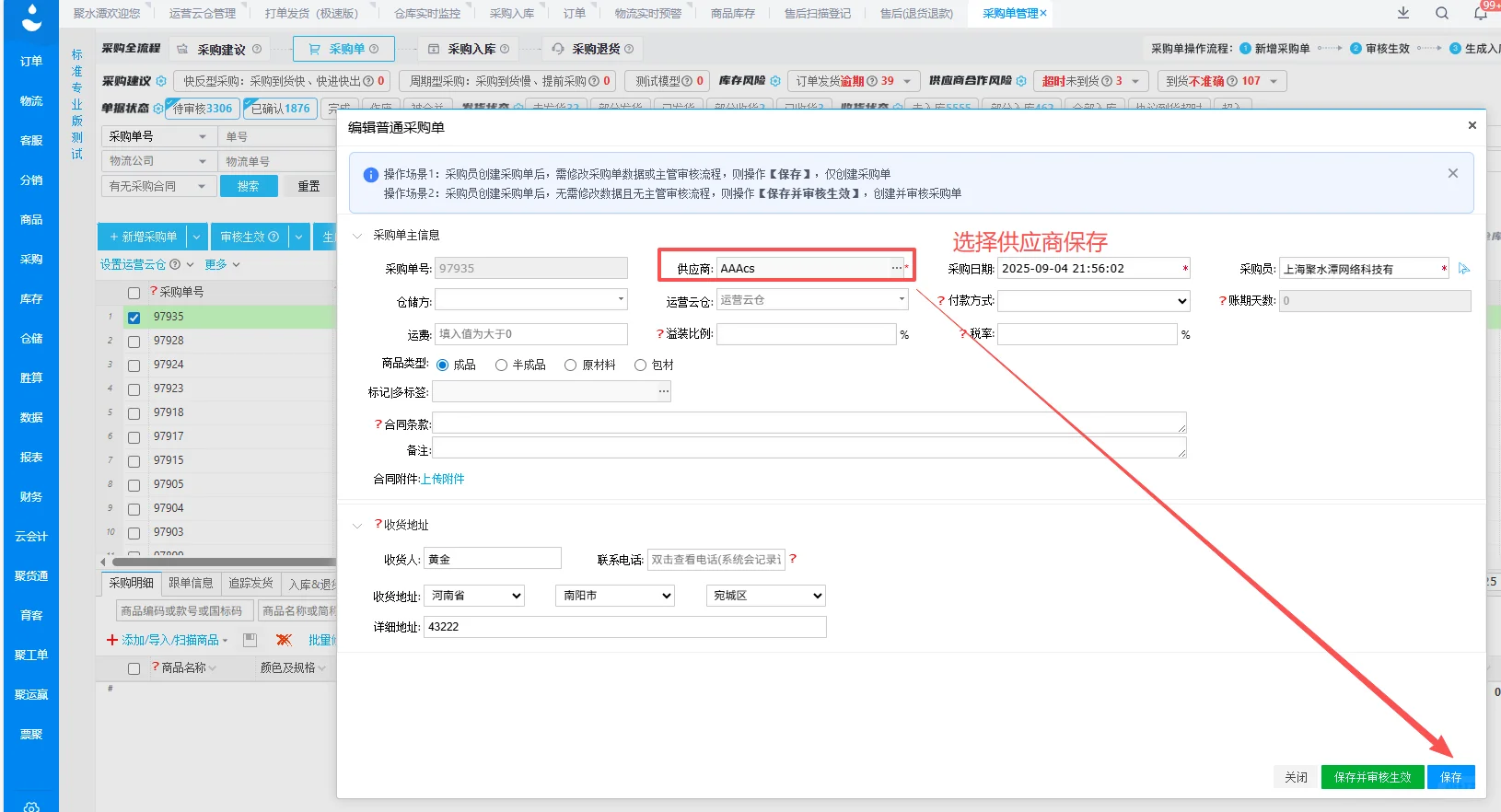This screenshot has width=1501, height=812.
Task: Open the 物流公司 search dropdown
Action: (158, 161)
